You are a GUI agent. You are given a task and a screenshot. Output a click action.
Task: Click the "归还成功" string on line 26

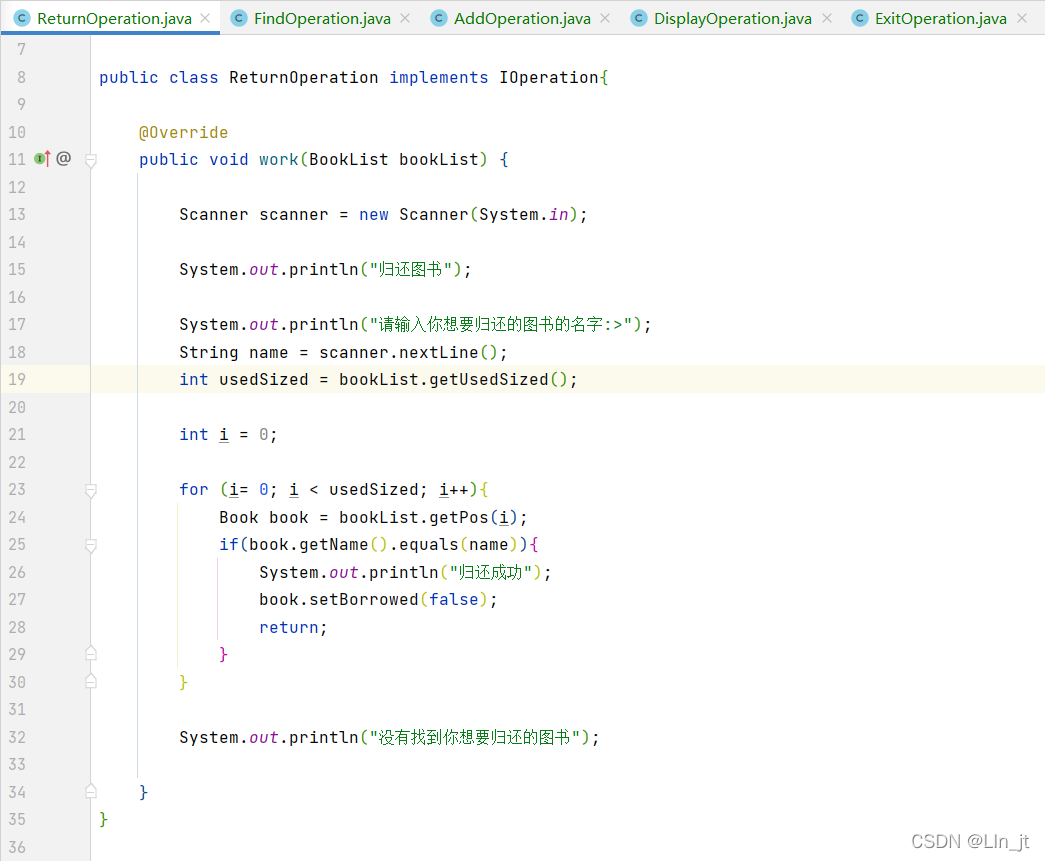click(x=491, y=572)
